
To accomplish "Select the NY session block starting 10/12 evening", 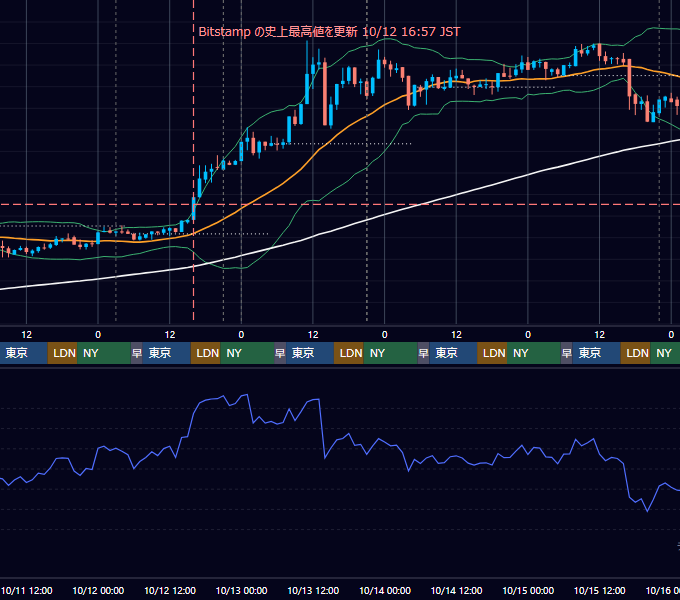I will point(247,353).
